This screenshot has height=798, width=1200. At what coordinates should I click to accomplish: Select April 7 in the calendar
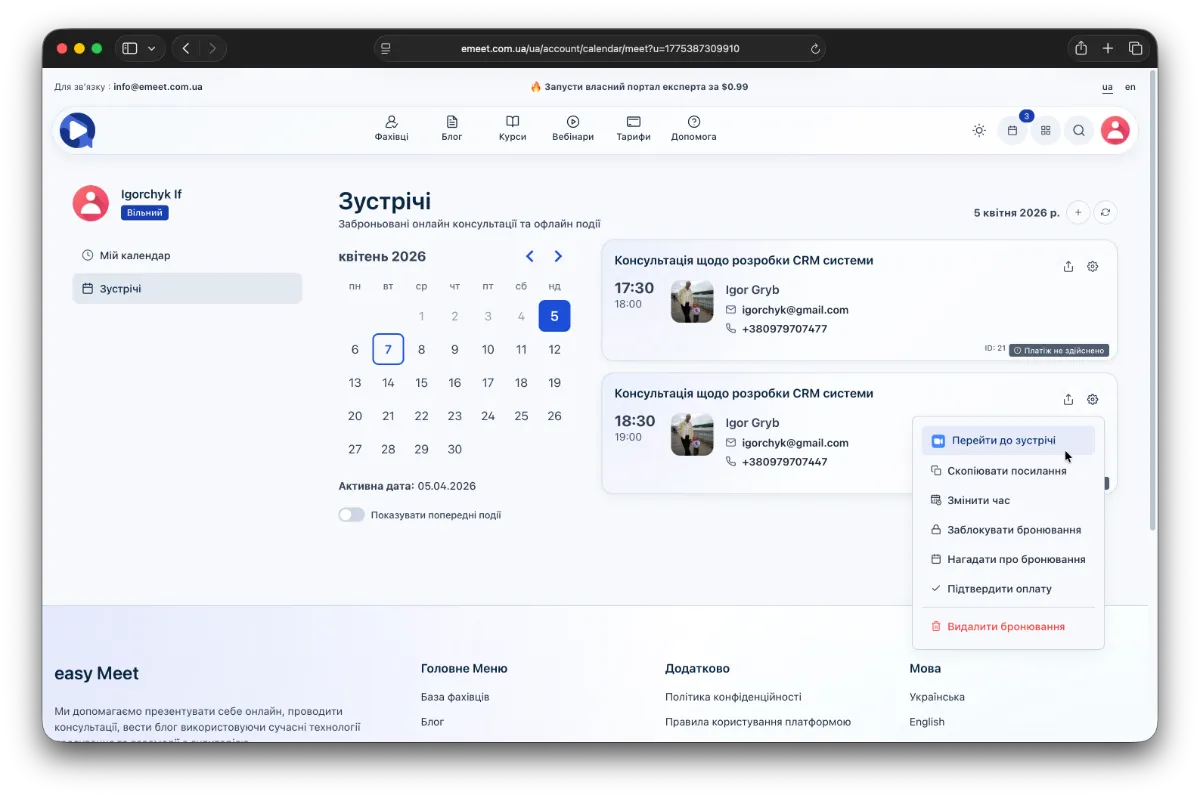(388, 349)
